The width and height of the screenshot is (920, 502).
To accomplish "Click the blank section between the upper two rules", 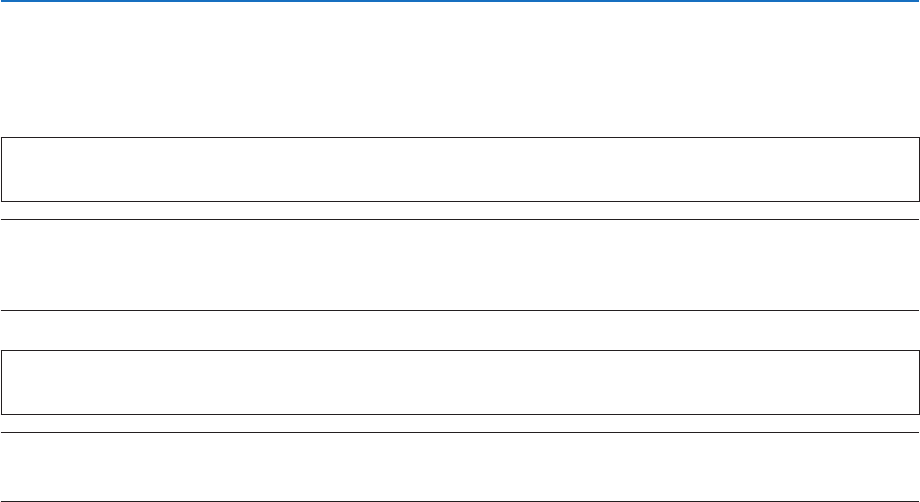I will tap(460, 265).
